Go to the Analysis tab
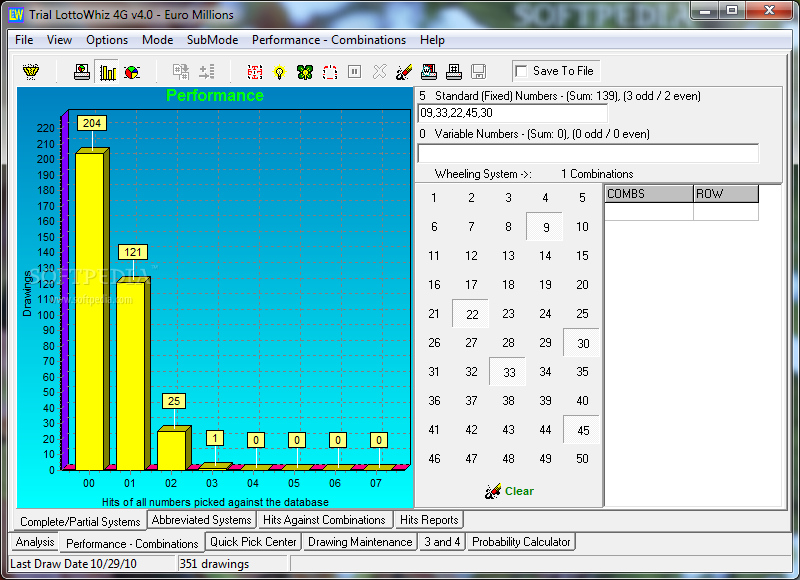Image resolution: width=800 pixels, height=580 pixels. click(x=35, y=542)
